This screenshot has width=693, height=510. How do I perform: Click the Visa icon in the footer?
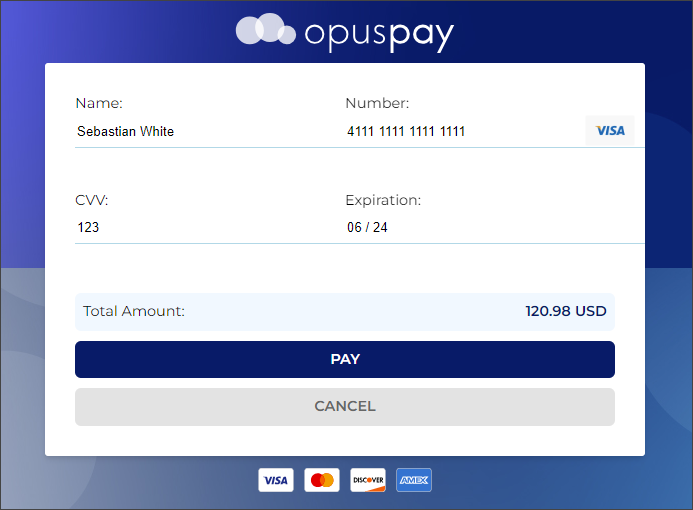(x=276, y=480)
